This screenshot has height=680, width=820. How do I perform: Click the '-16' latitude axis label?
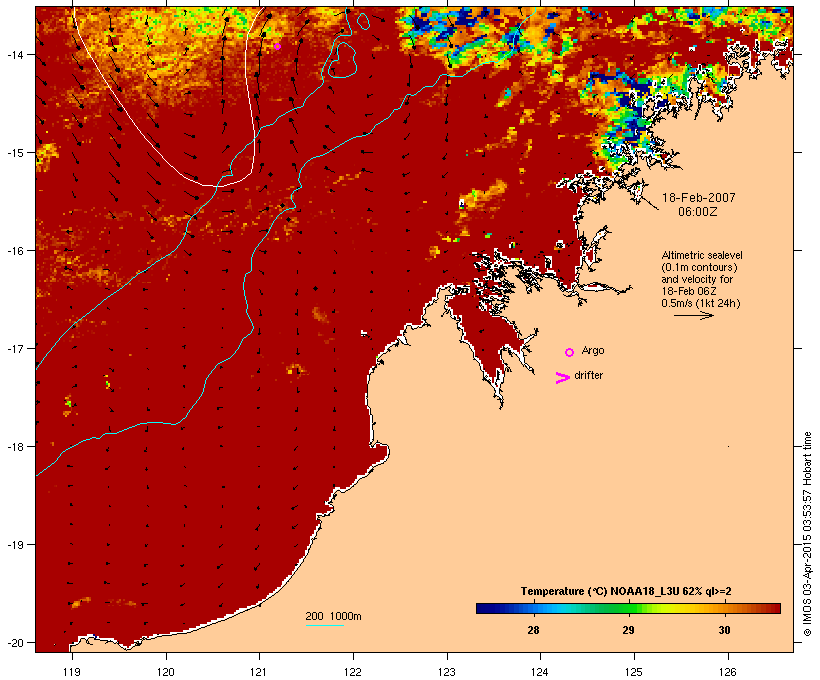coord(14,251)
